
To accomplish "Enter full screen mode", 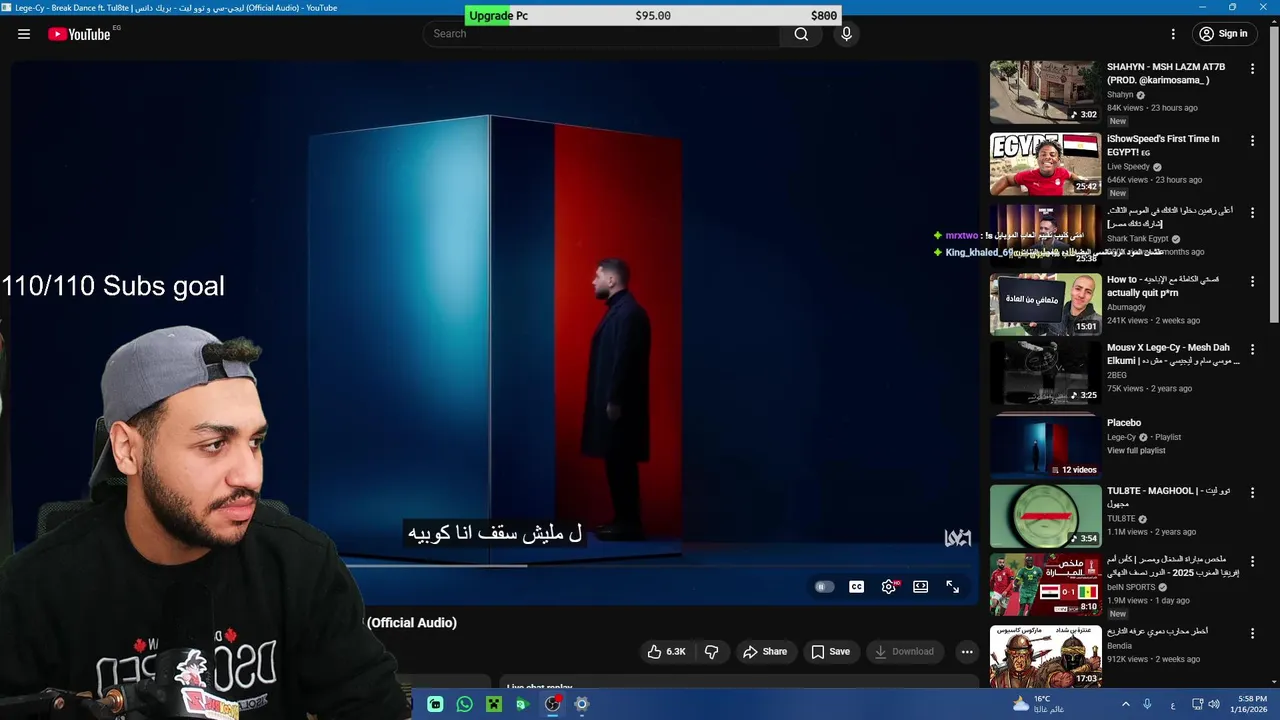I will pos(952,587).
